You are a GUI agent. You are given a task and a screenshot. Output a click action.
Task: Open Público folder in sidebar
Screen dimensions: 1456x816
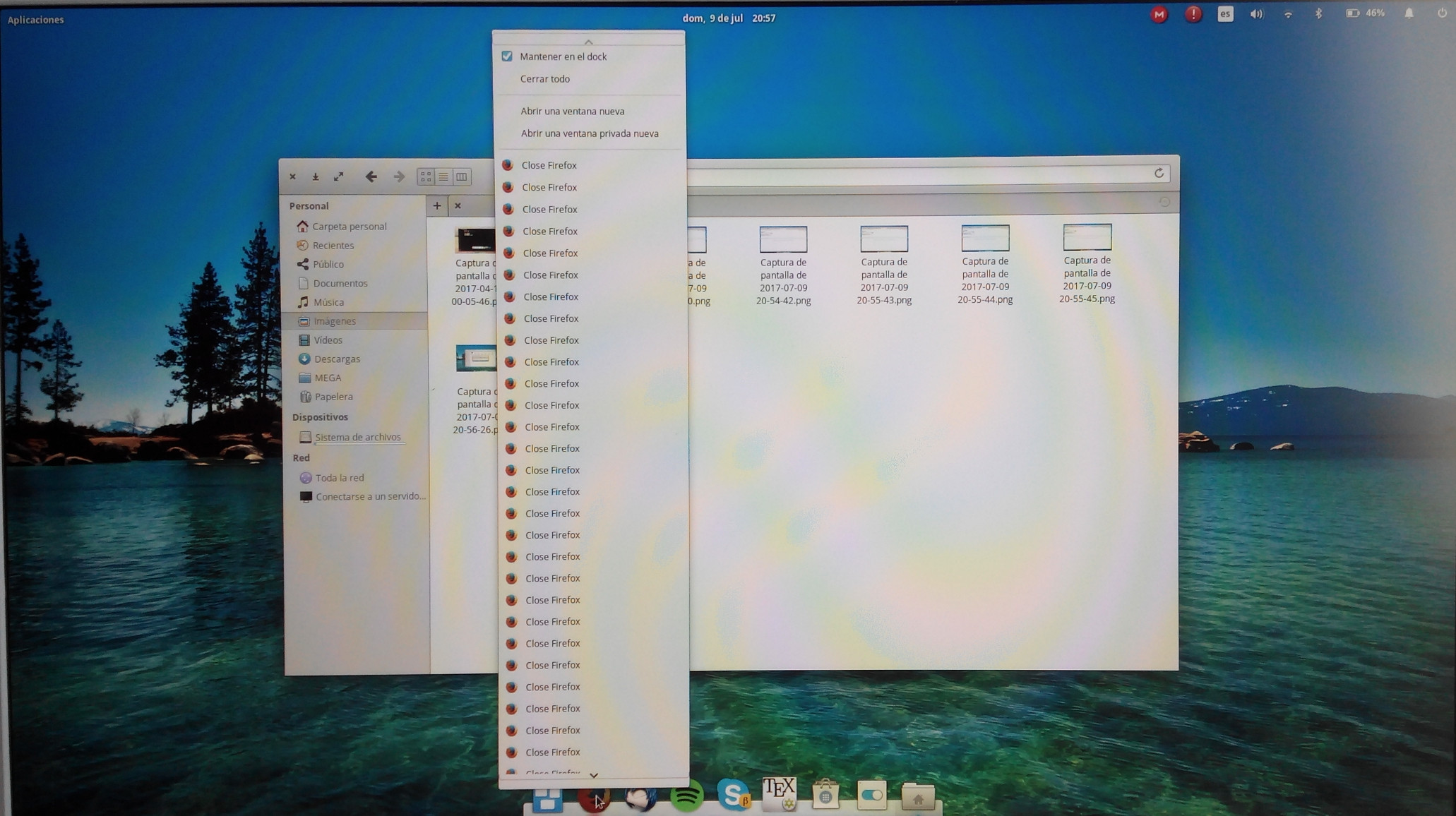coord(328,265)
